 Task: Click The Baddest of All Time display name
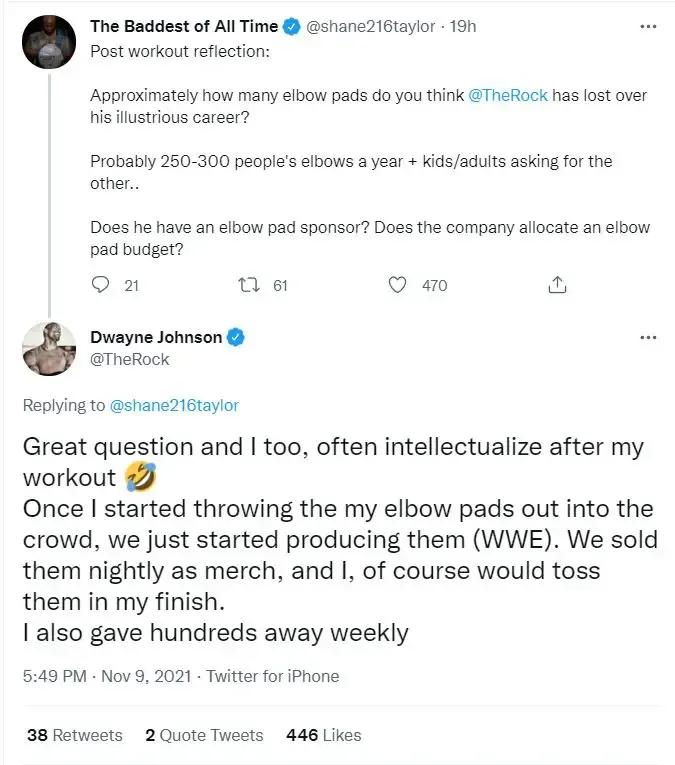point(184,27)
